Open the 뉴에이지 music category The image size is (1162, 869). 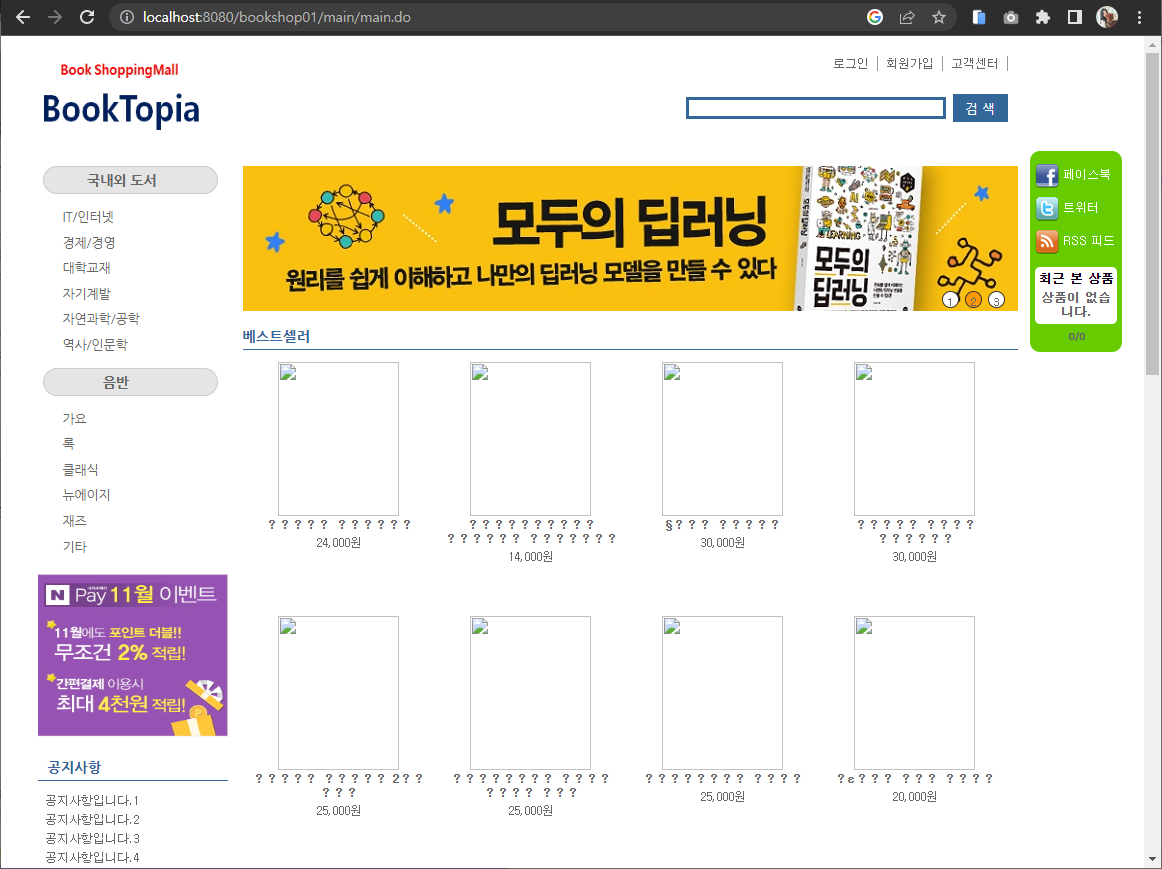point(87,495)
